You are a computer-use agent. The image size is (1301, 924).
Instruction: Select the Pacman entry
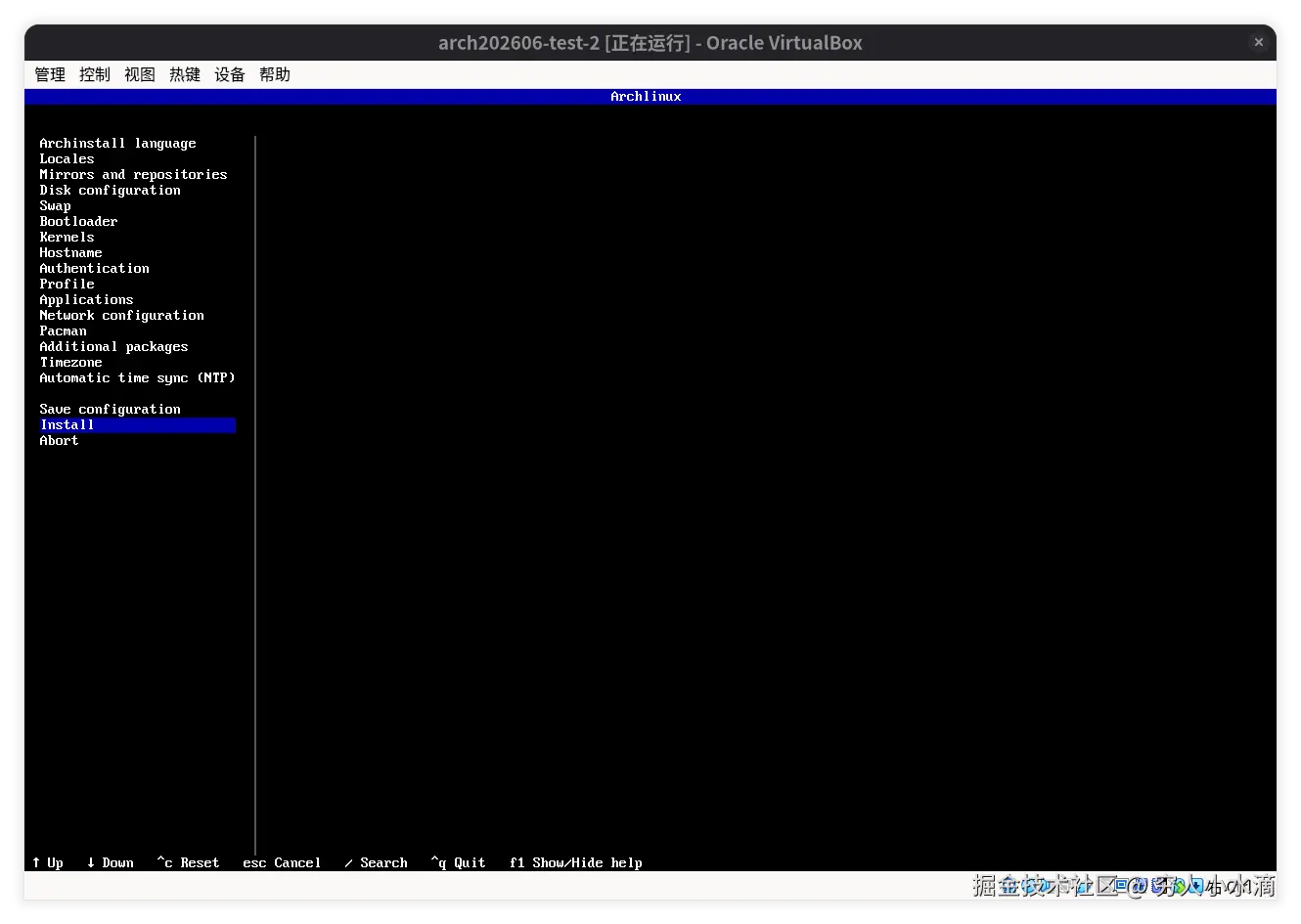click(x=63, y=331)
